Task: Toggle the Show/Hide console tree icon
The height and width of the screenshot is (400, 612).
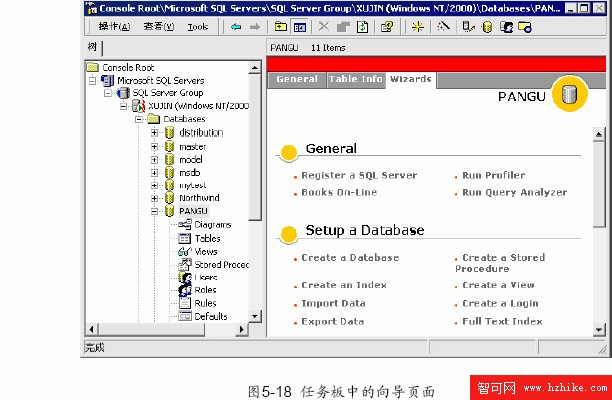Action: tap(300, 27)
